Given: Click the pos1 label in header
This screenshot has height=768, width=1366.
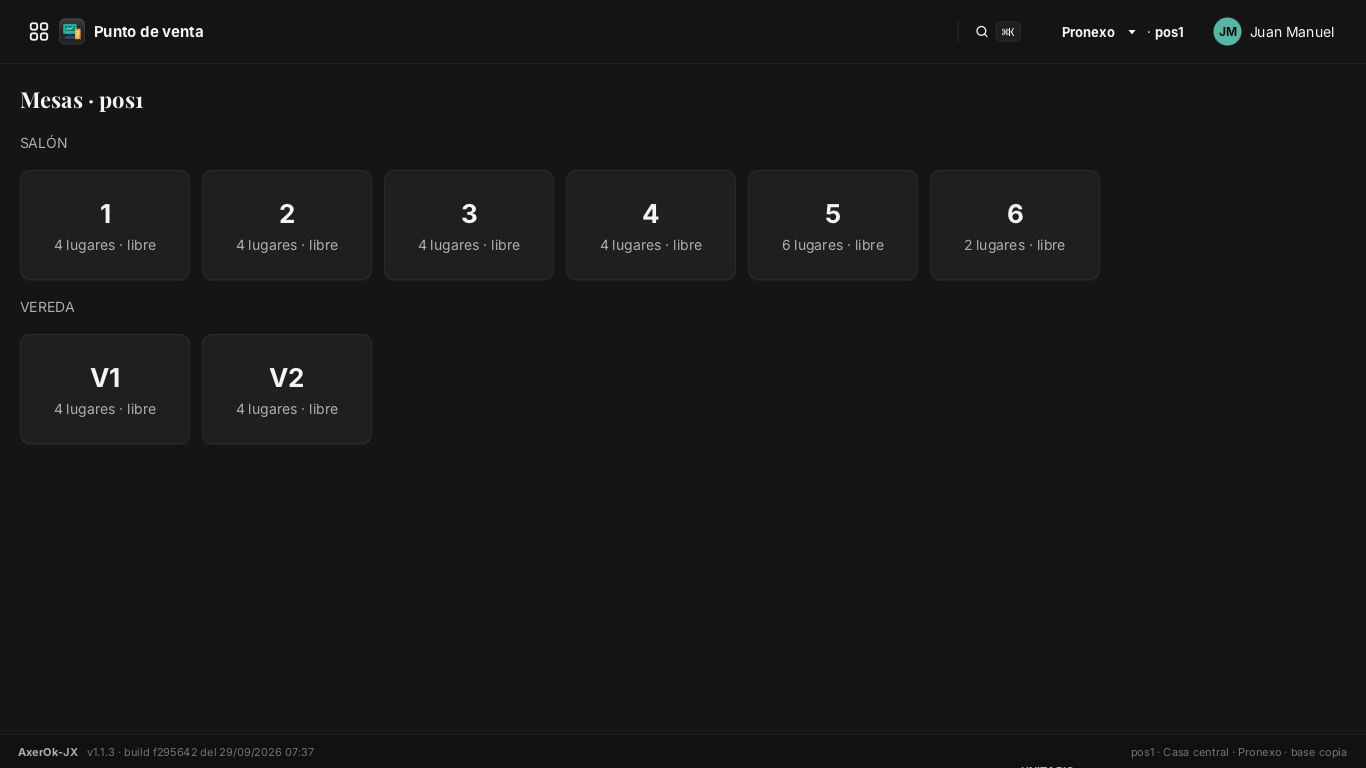Looking at the screenshot, I should click(x=1169, y=32).
